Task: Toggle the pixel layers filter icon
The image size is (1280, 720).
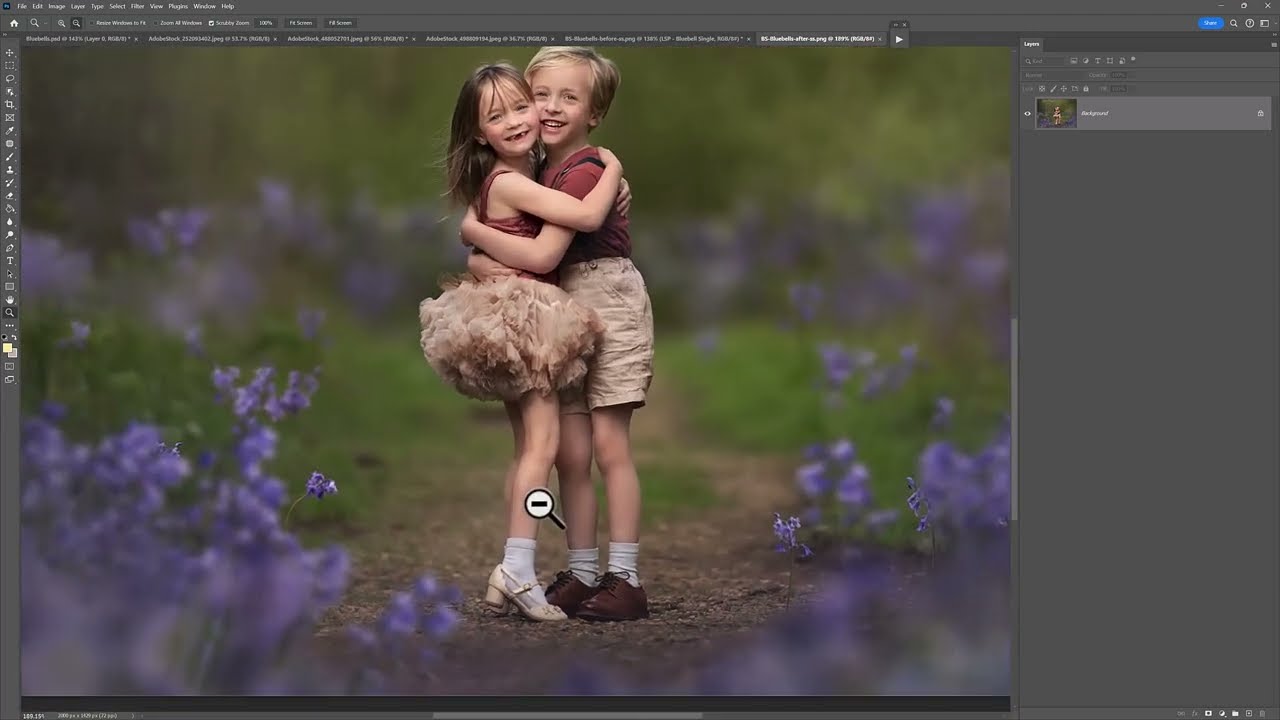Action: pyautogui.click(x=1073, y=61)
